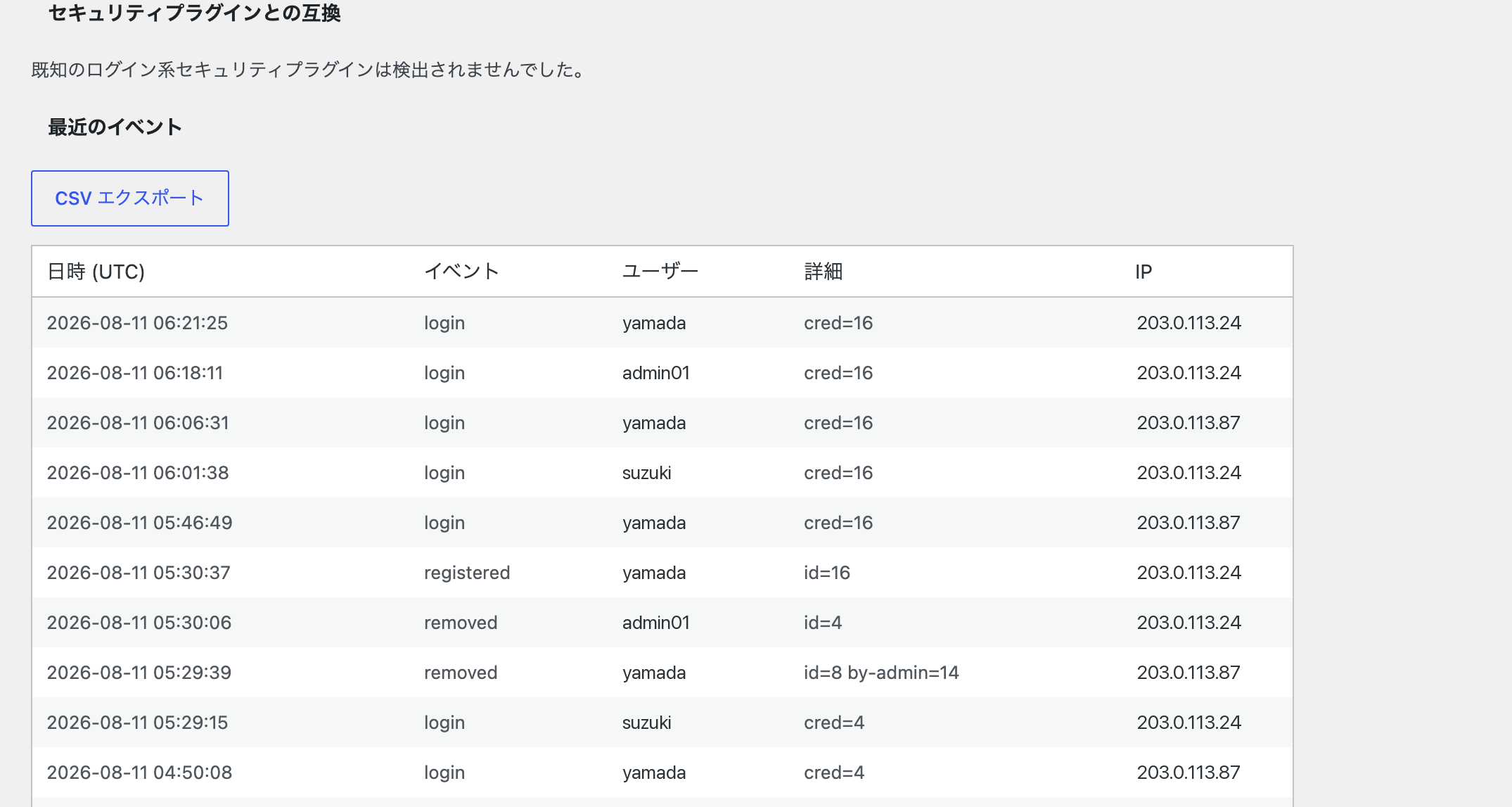This screenshot has height=807, width=1512.
Task: Click timestamp 2026-08-11 06:21:25
Action: (137, 323)
